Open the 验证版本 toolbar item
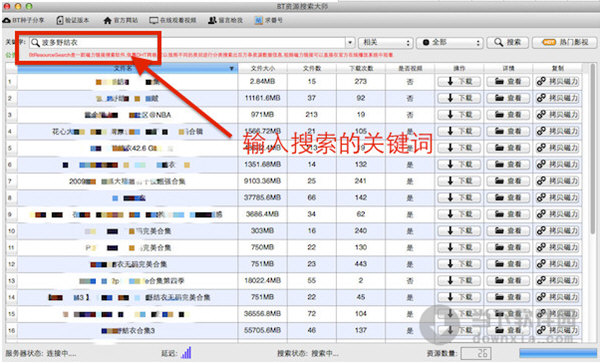This screenshot has width=600, height=363. [x=73, y=20]
